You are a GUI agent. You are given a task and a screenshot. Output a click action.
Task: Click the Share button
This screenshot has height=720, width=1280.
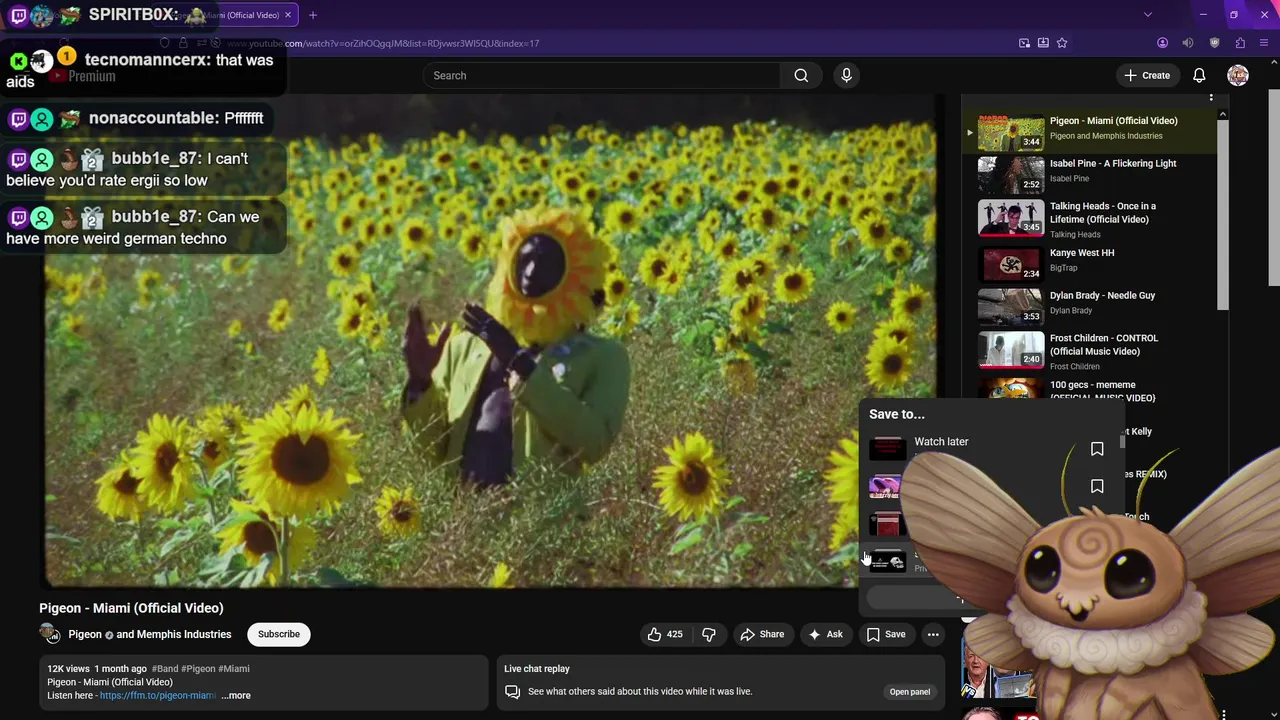pos(762,634)
